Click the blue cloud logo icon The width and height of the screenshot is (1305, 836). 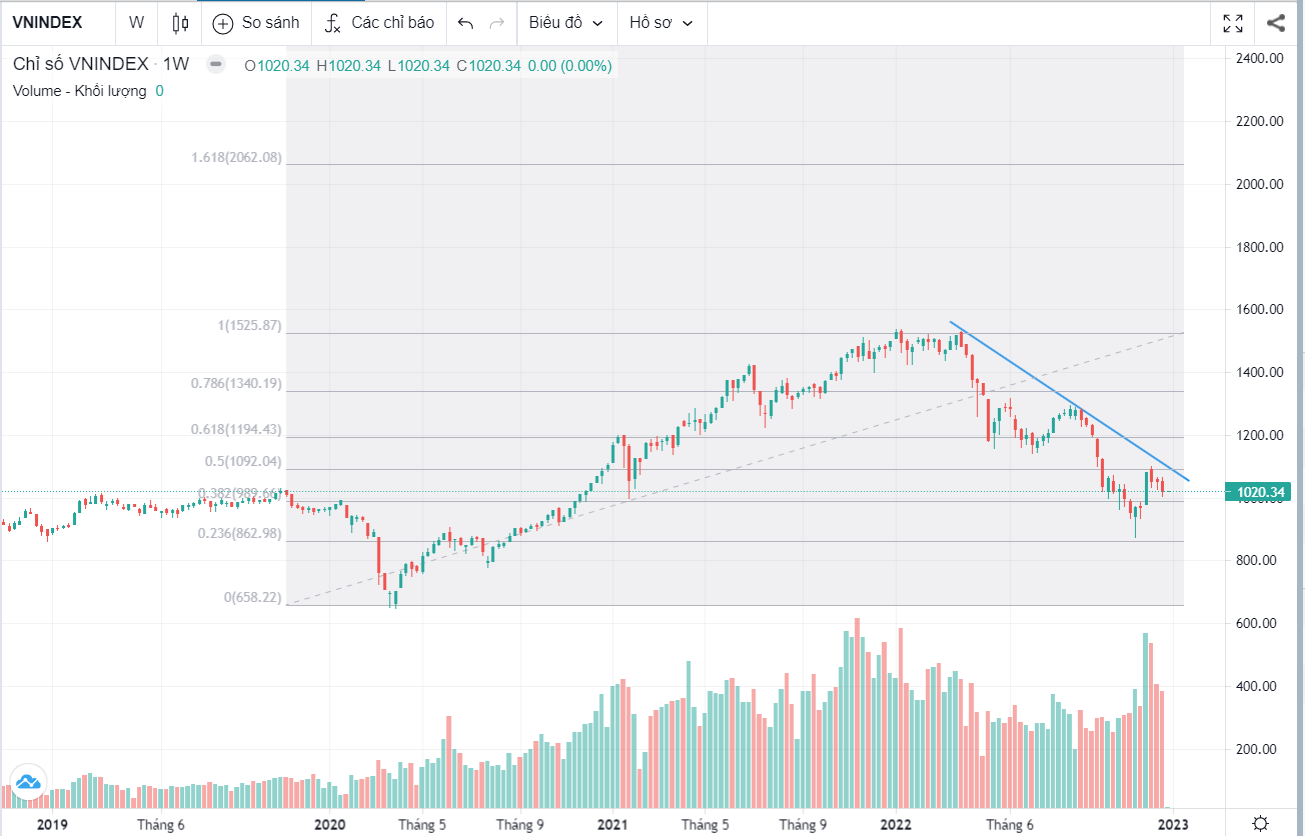(27, 782)
